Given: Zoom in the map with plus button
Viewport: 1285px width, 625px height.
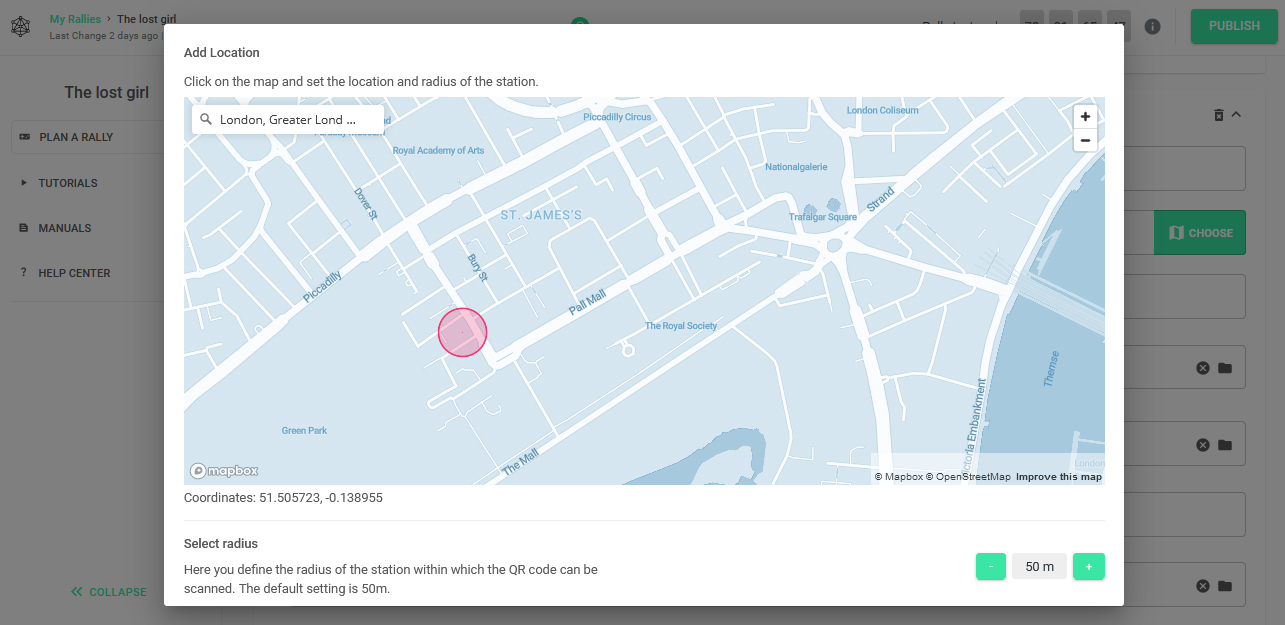Looking at the screenshot, I should click(x=1085, y=117).
